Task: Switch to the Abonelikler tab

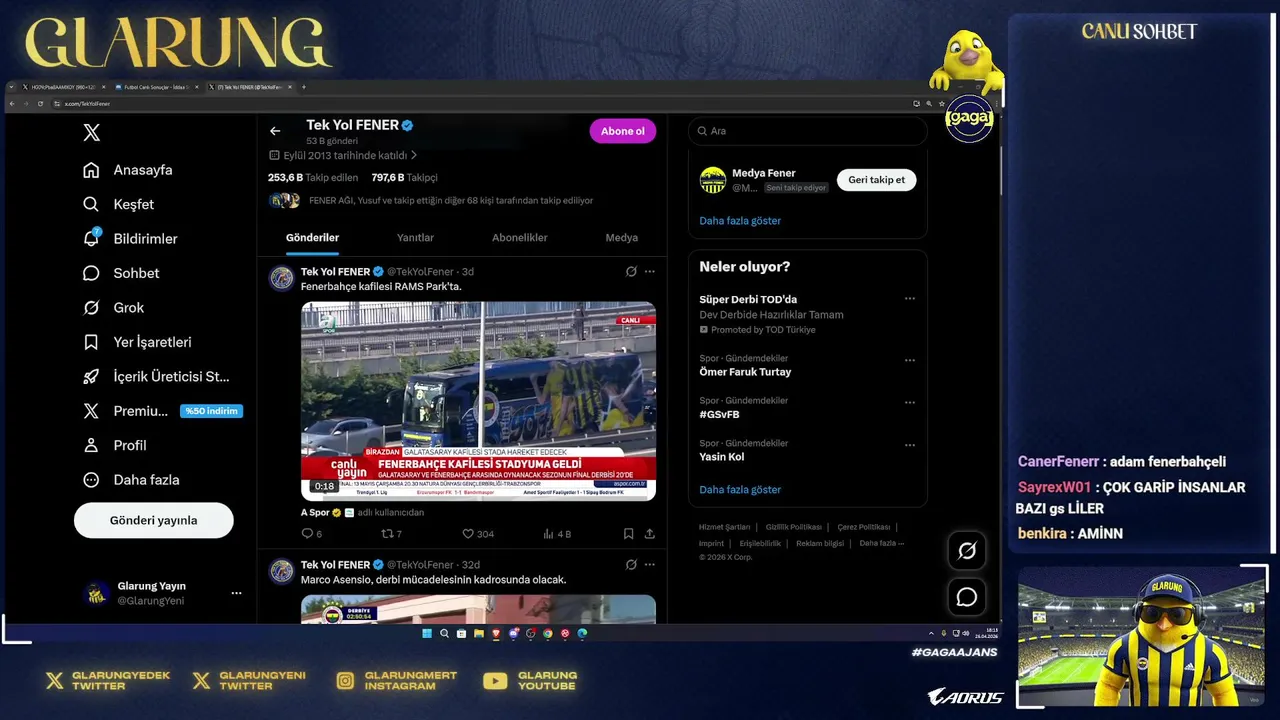Action: pyautogui.click(x=520, y=238)
